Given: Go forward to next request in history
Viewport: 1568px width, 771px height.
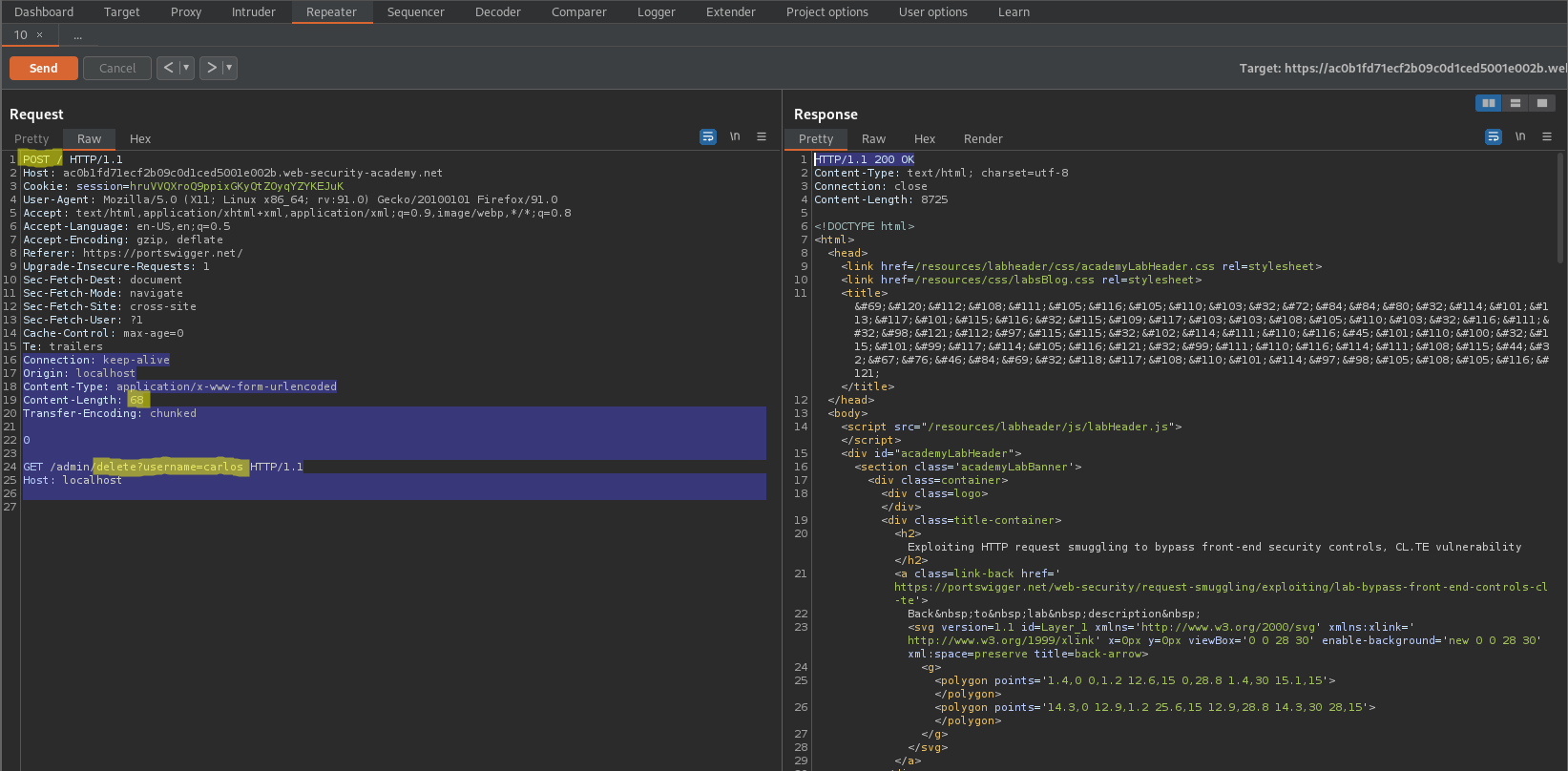Looking at the screenshot, I should point(212,68).
